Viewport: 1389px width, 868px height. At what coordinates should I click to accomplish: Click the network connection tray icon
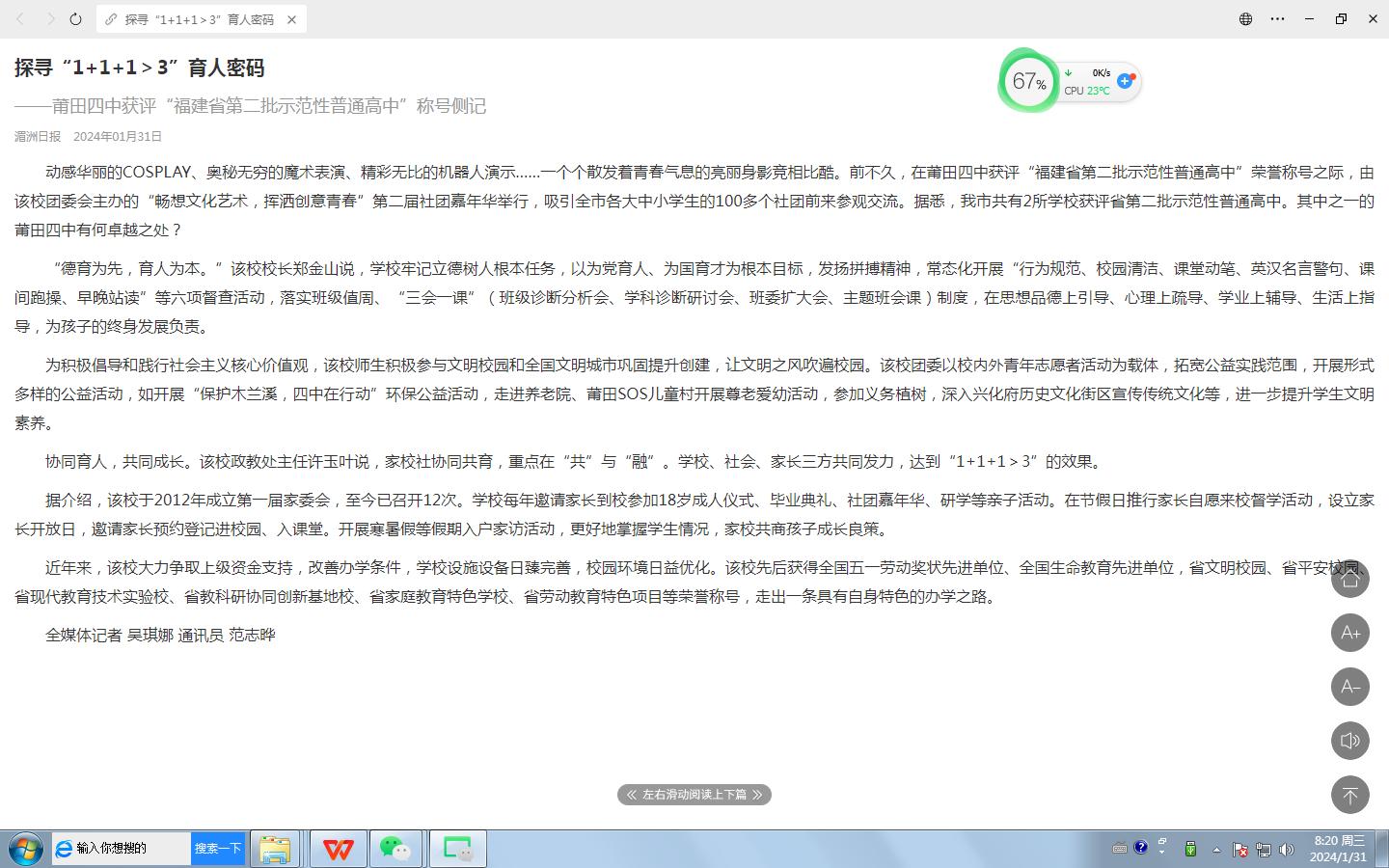1264,850
